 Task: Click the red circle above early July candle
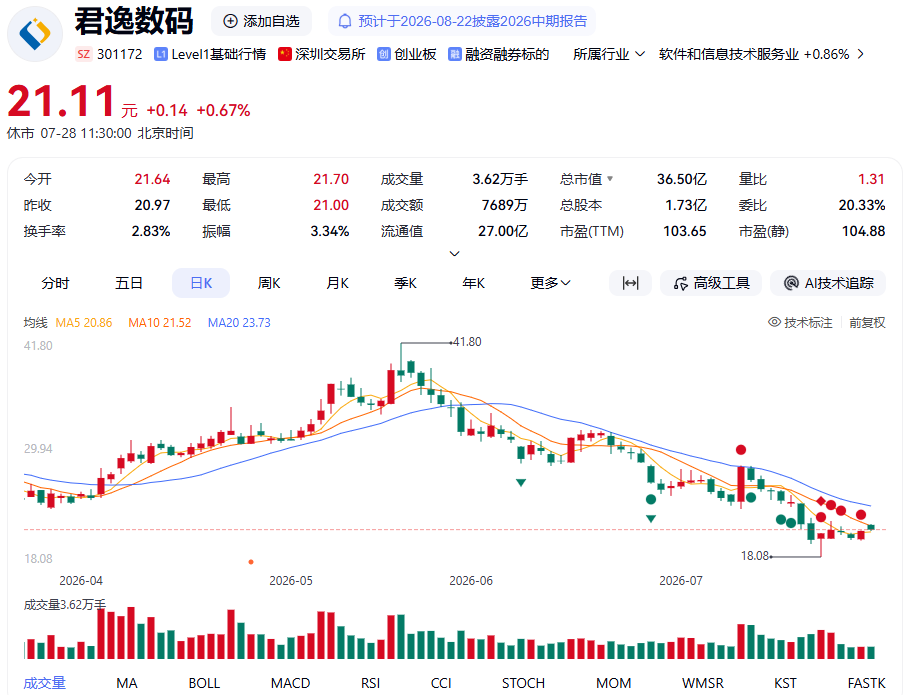[741, 449]
